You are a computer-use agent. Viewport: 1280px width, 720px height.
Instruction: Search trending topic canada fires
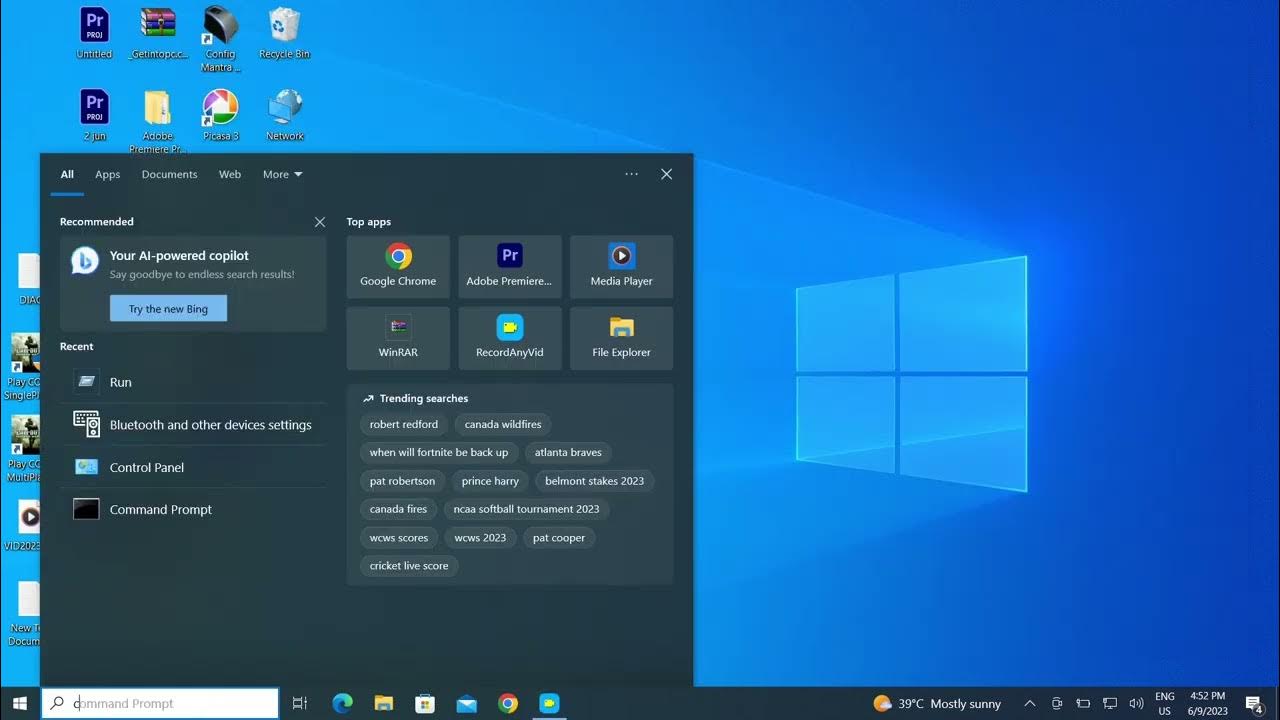pos(398,509)
